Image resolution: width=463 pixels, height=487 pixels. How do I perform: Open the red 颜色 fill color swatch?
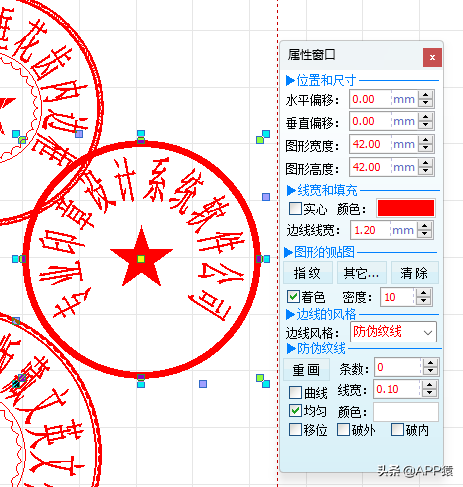[406, 208]
